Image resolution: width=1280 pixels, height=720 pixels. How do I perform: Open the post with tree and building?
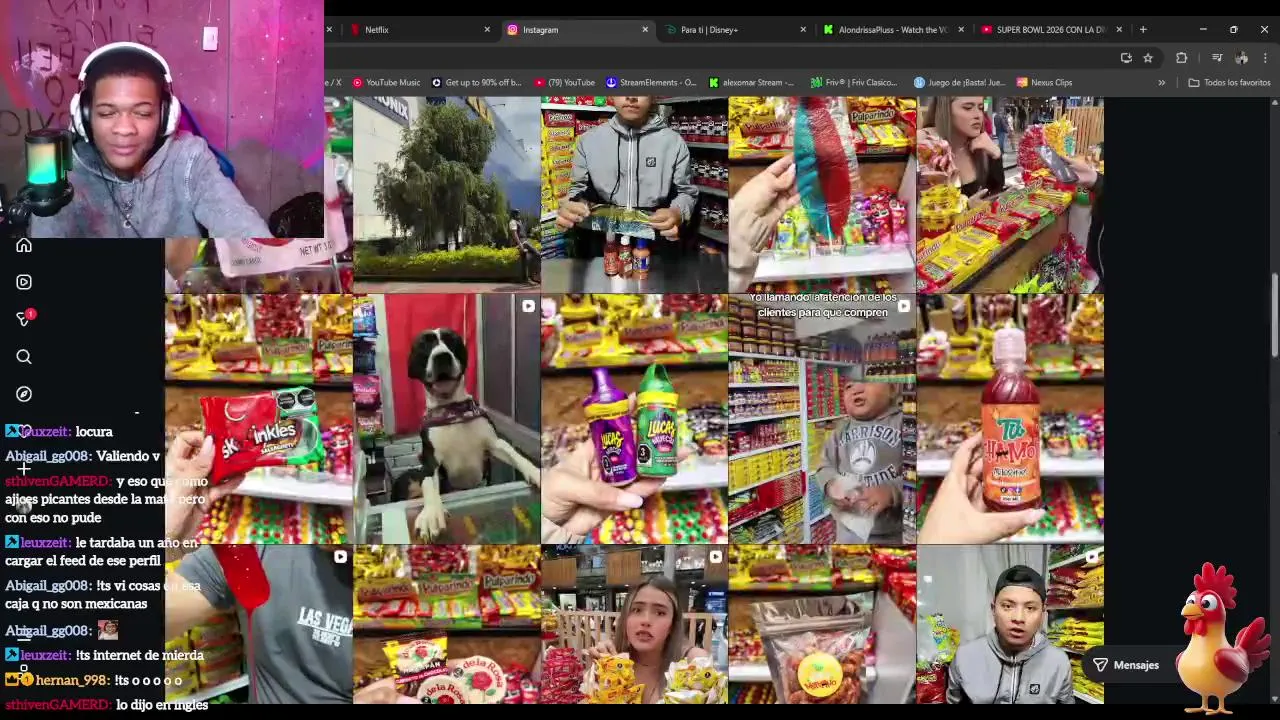446,195
